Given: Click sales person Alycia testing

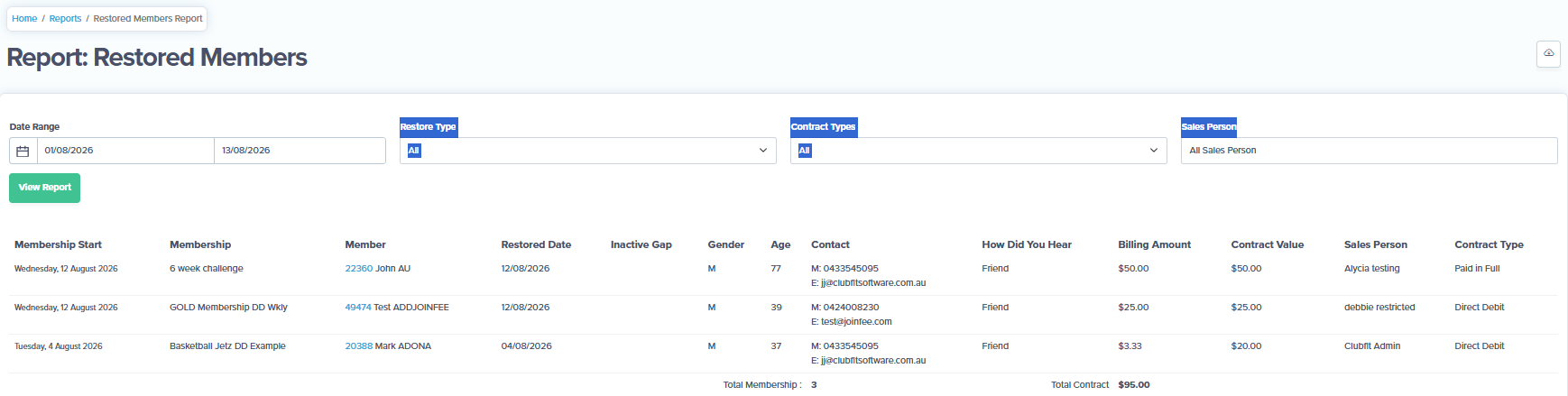Looking at the screenshot, I should pos(1372,269).
